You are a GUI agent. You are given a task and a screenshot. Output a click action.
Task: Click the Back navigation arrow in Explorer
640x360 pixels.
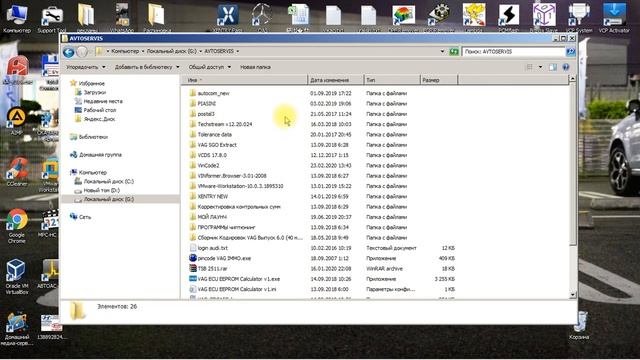[x=69, y=52]
